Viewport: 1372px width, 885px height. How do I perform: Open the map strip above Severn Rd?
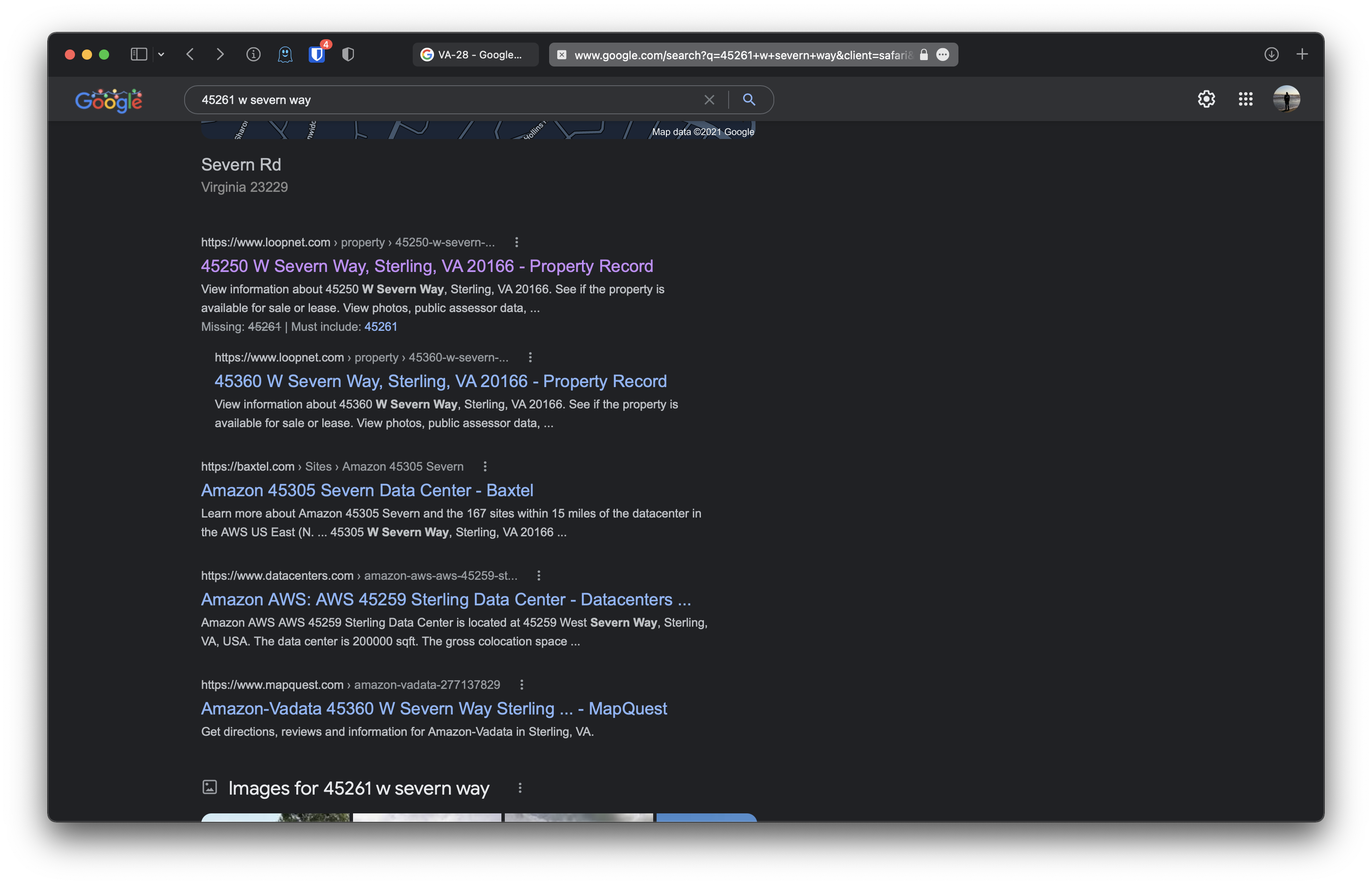click(x=478, y=130)
